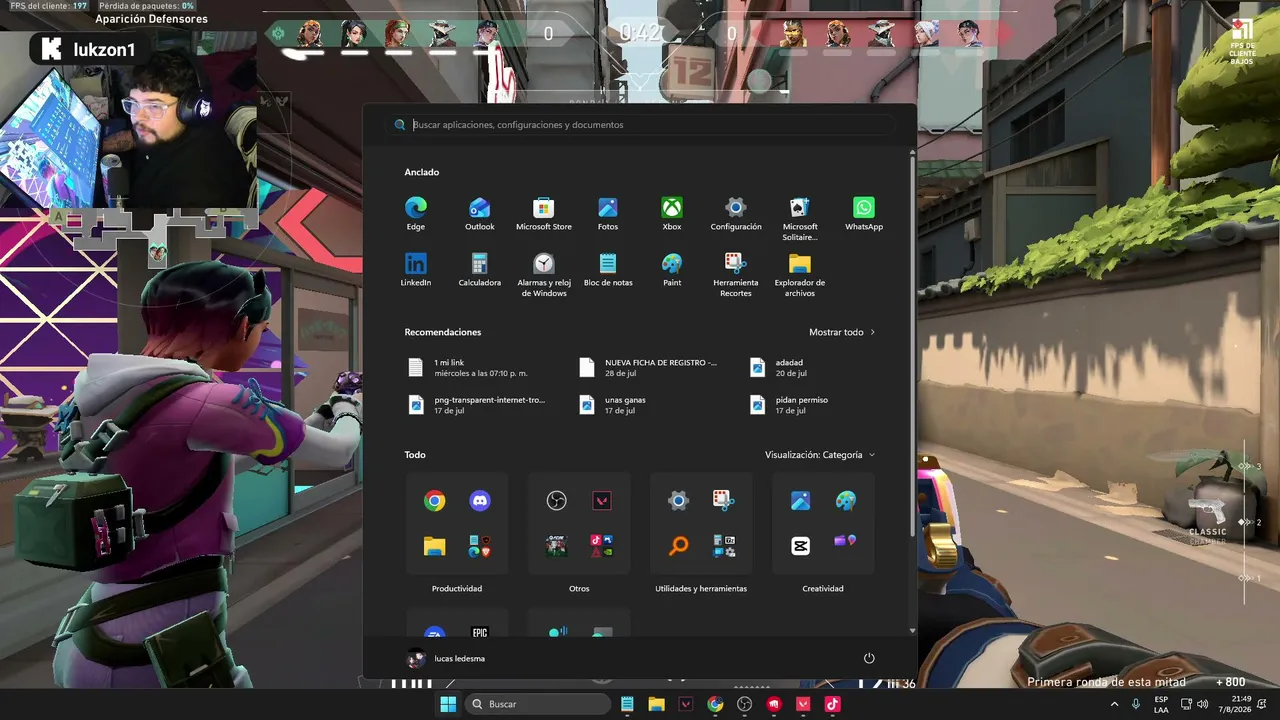Image resolution: width=1280 pixels, height=720 pixels.
Task: Click Mostrar todo recommendations link
Action: [842, 332]
